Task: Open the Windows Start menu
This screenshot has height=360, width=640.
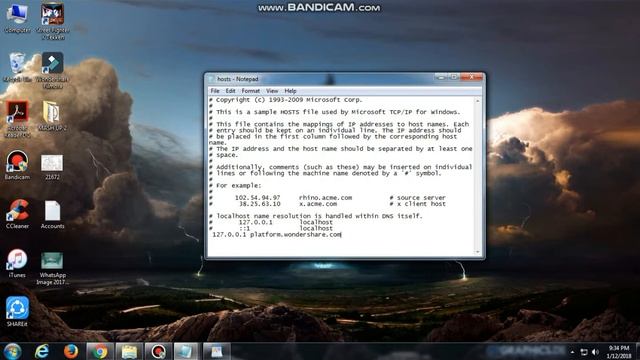Action: (x=12, y=351)
